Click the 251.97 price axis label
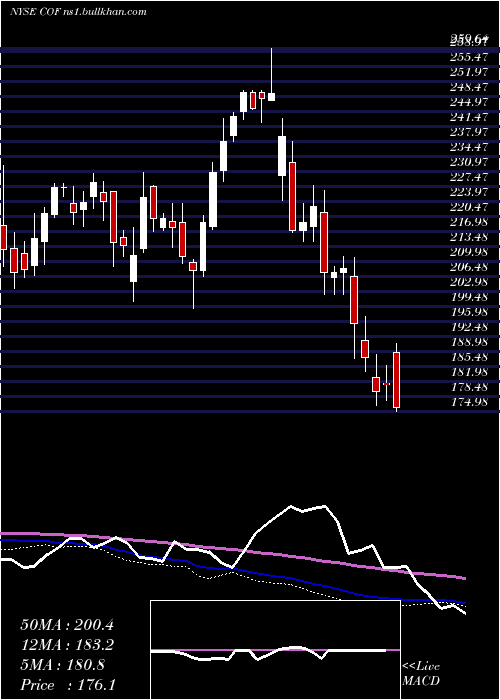500x700 pixels. [x=468, y=72]
